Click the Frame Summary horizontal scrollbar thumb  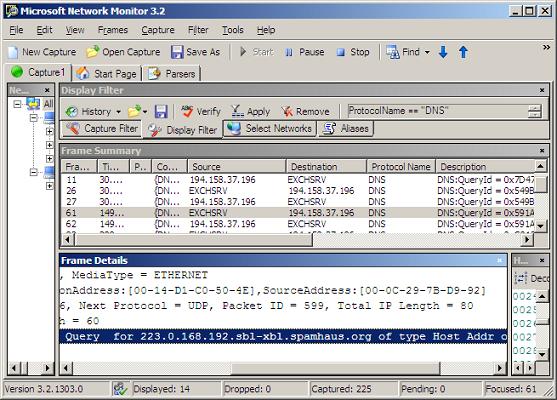tap(193, 240)
